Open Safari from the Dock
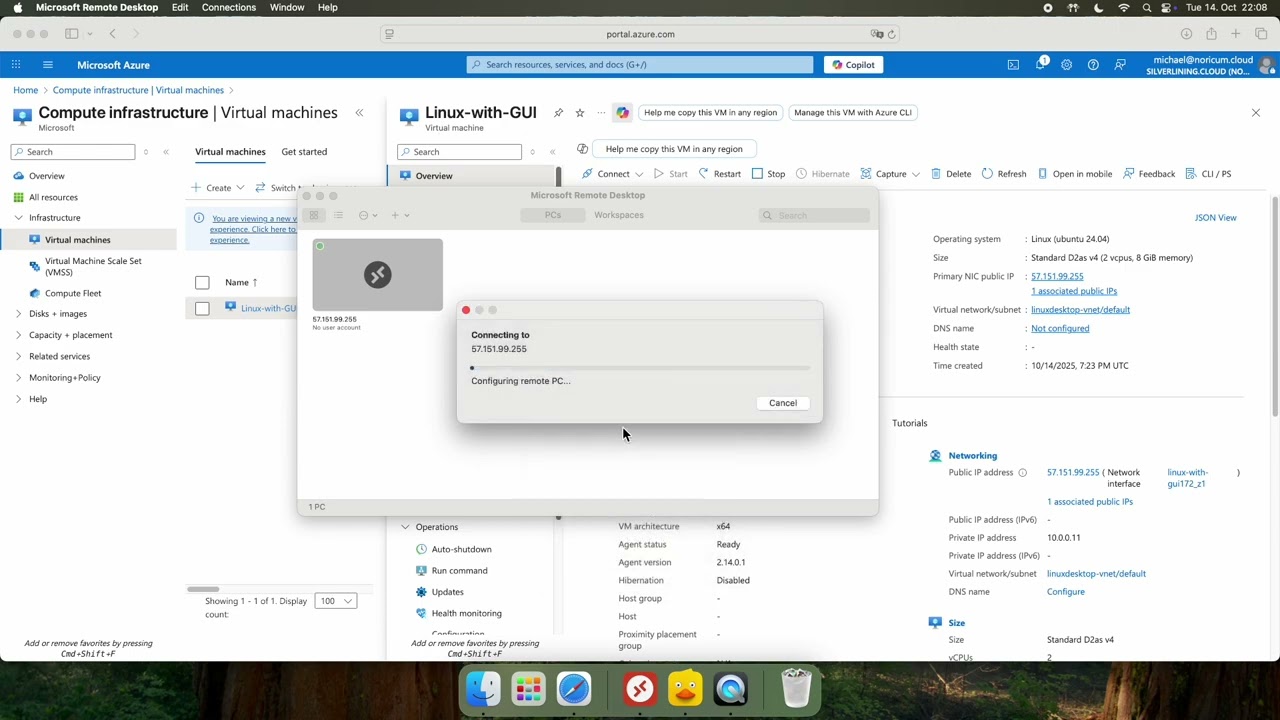 (574, 689)
